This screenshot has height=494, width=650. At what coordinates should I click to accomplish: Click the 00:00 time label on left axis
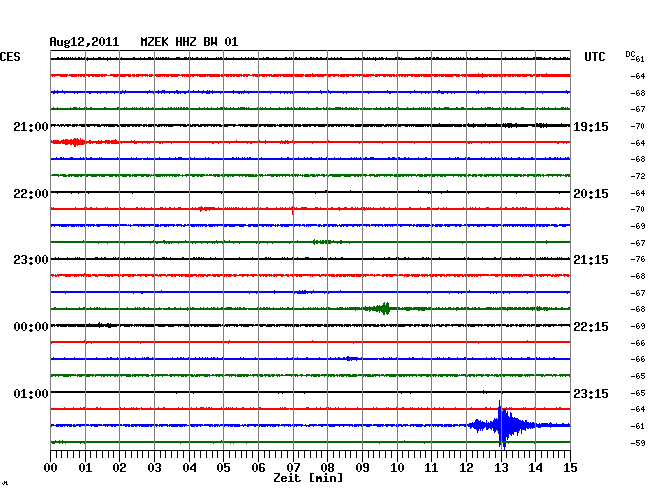[30, 327]
